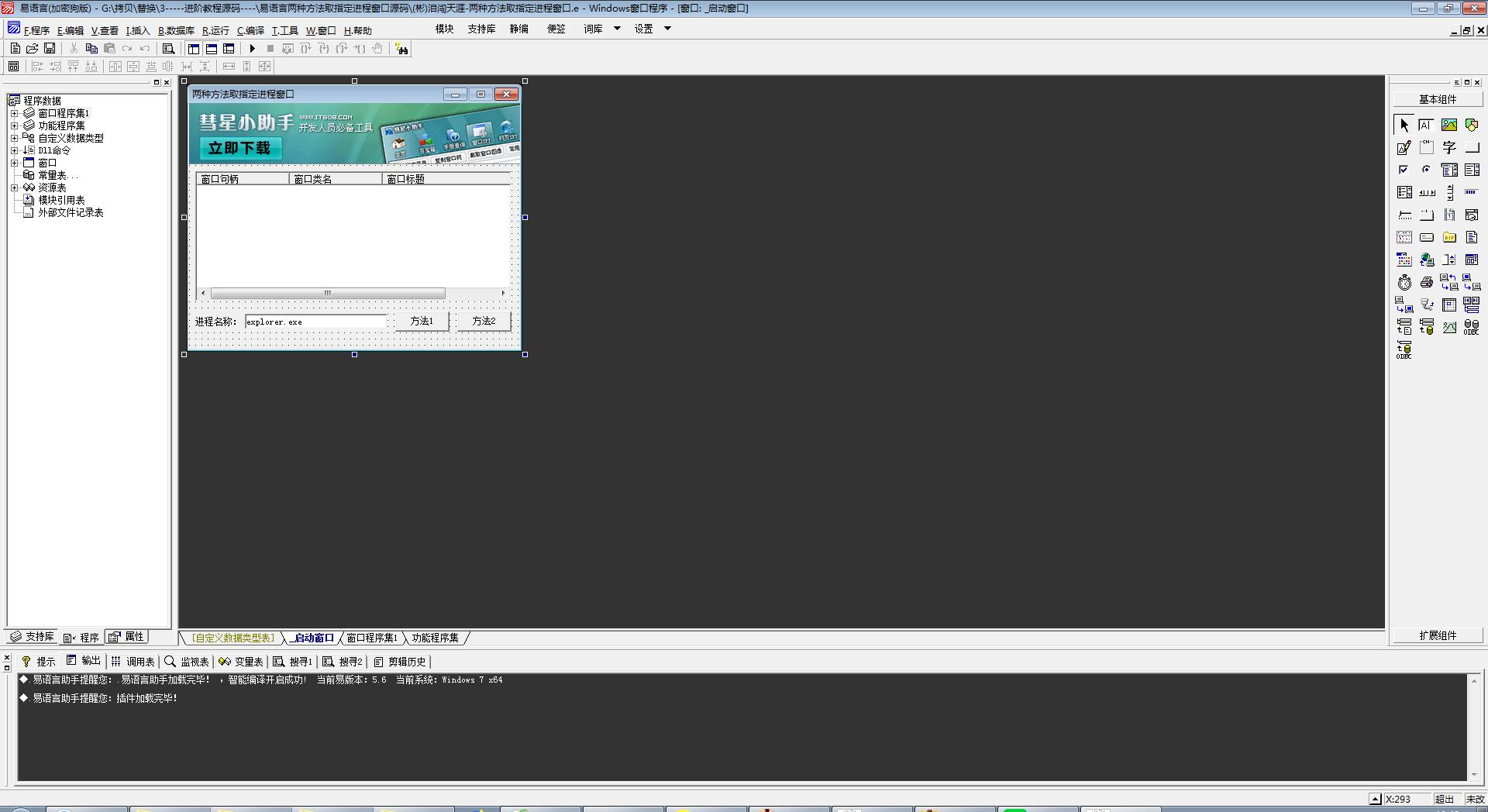Select the Shape Box component icon
This screenshot has height=812, width=1488.
pyautogui.click(x=1472, y=125)
